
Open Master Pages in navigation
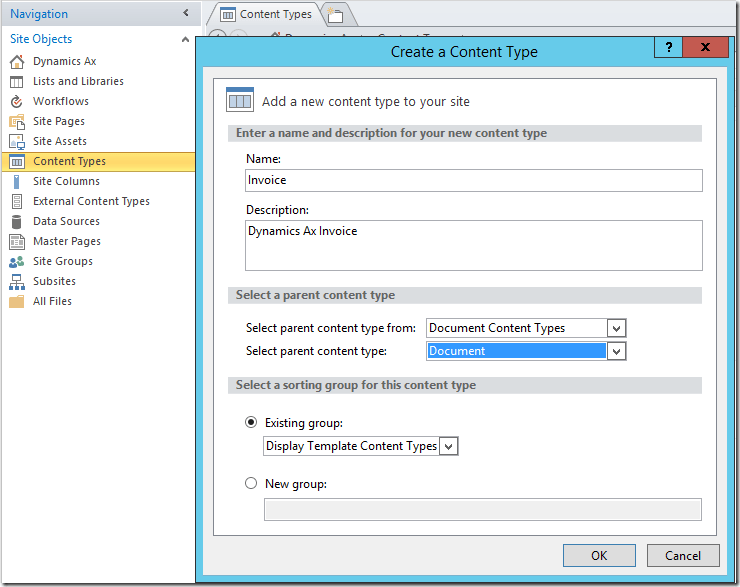(x=67, y=241)
